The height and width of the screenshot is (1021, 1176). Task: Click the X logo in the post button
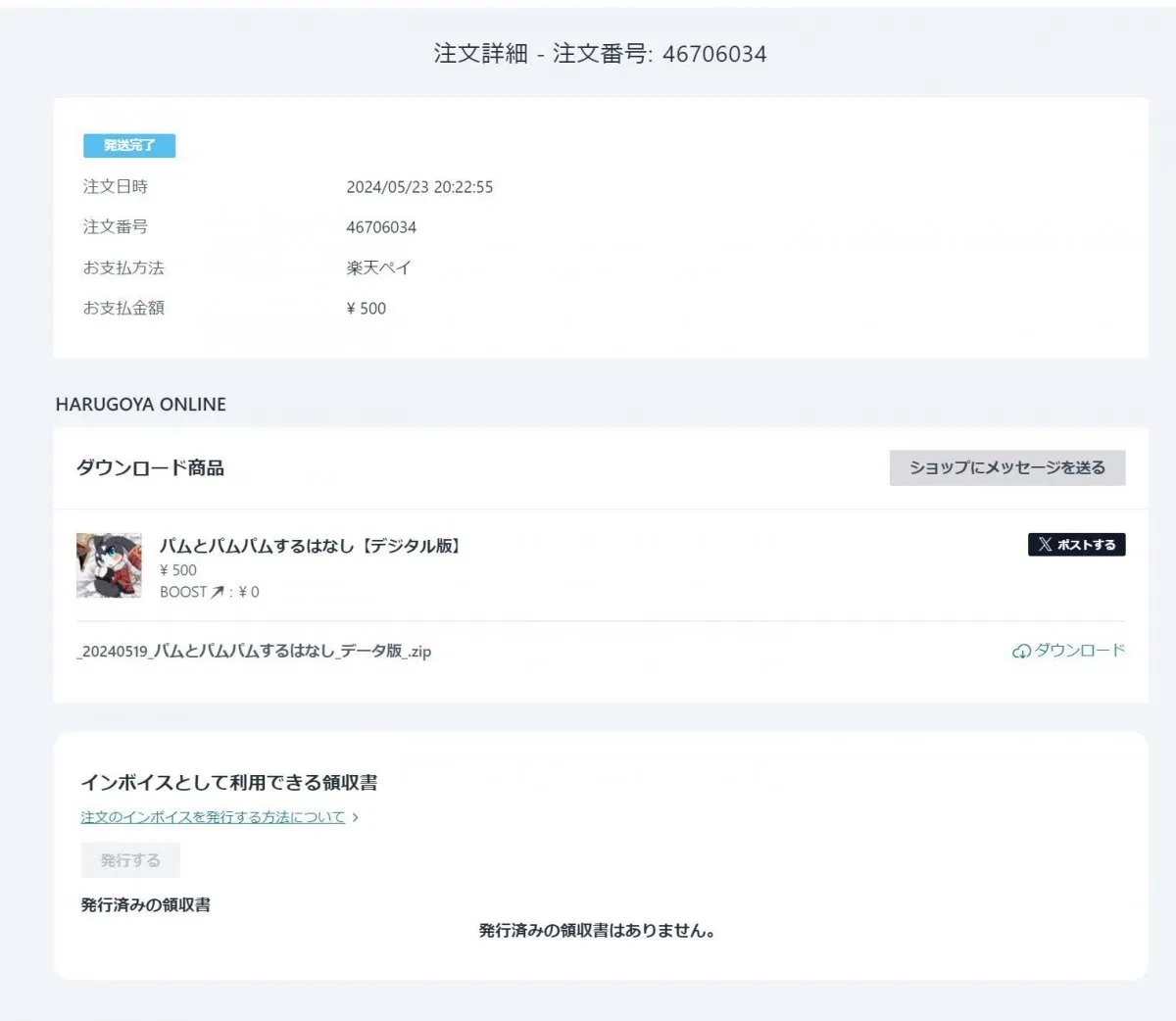point(1046,545)
